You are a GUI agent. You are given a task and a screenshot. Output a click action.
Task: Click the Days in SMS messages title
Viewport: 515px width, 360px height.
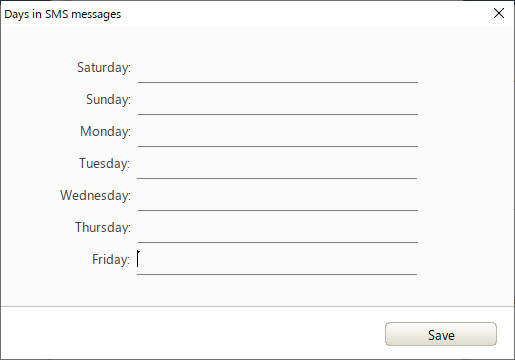(x=63, y=14)
